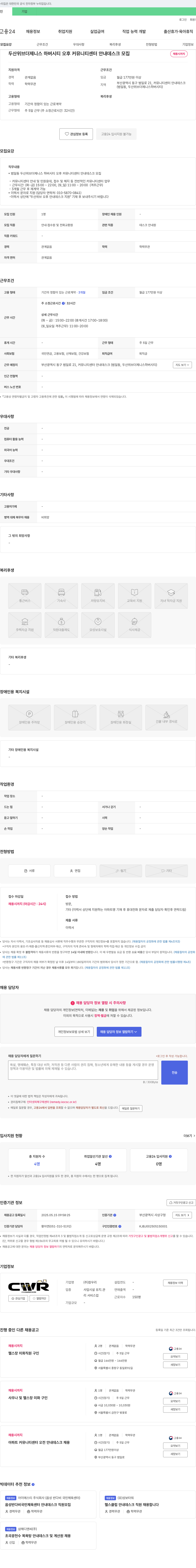Image resolution: width=196 pixels, height=1568 pixels.
Task: Open the 출산휴가·육아휴직 menu
Action: 178,32
